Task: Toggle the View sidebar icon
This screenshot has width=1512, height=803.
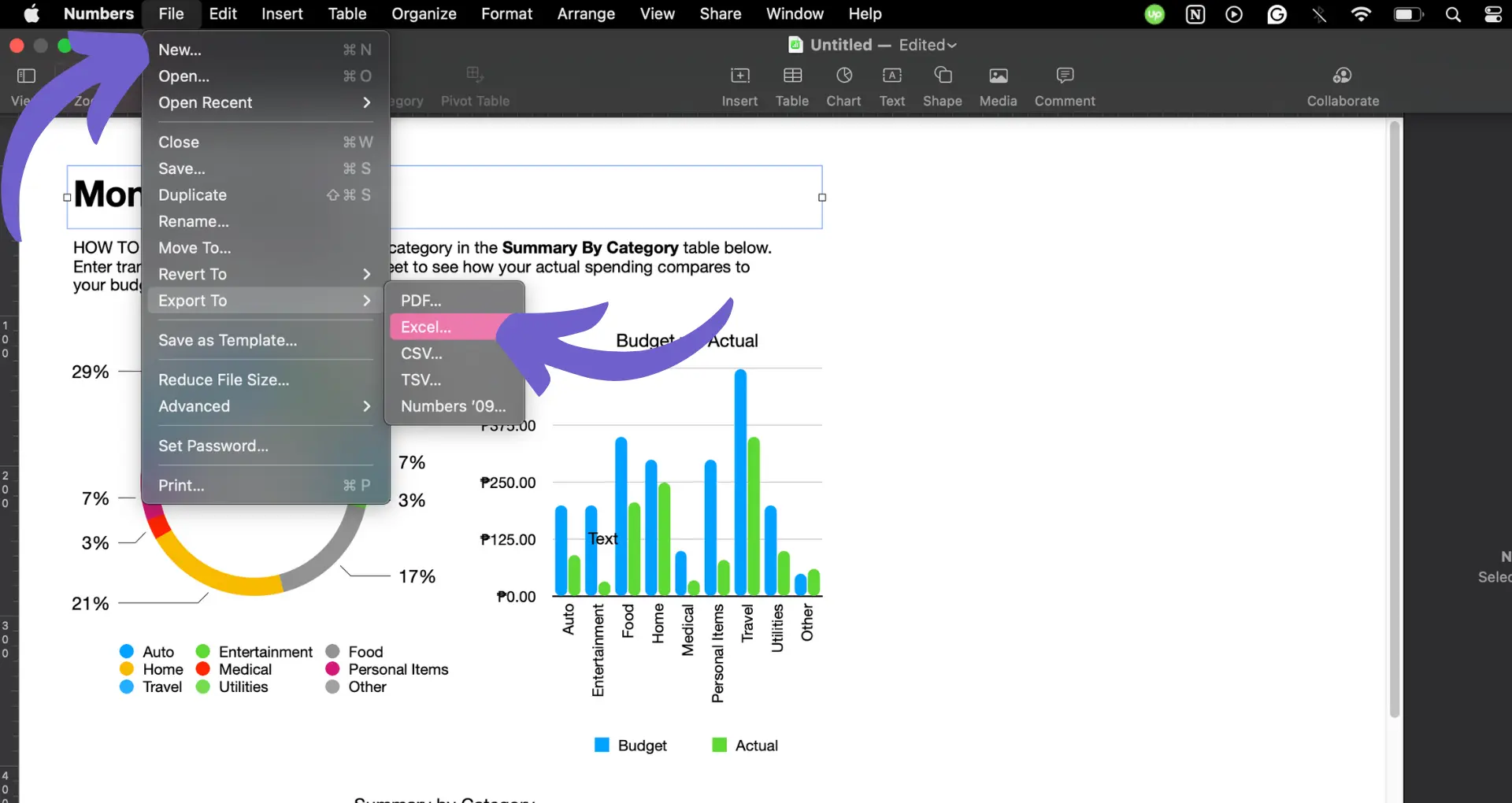Action: [27, 76]
